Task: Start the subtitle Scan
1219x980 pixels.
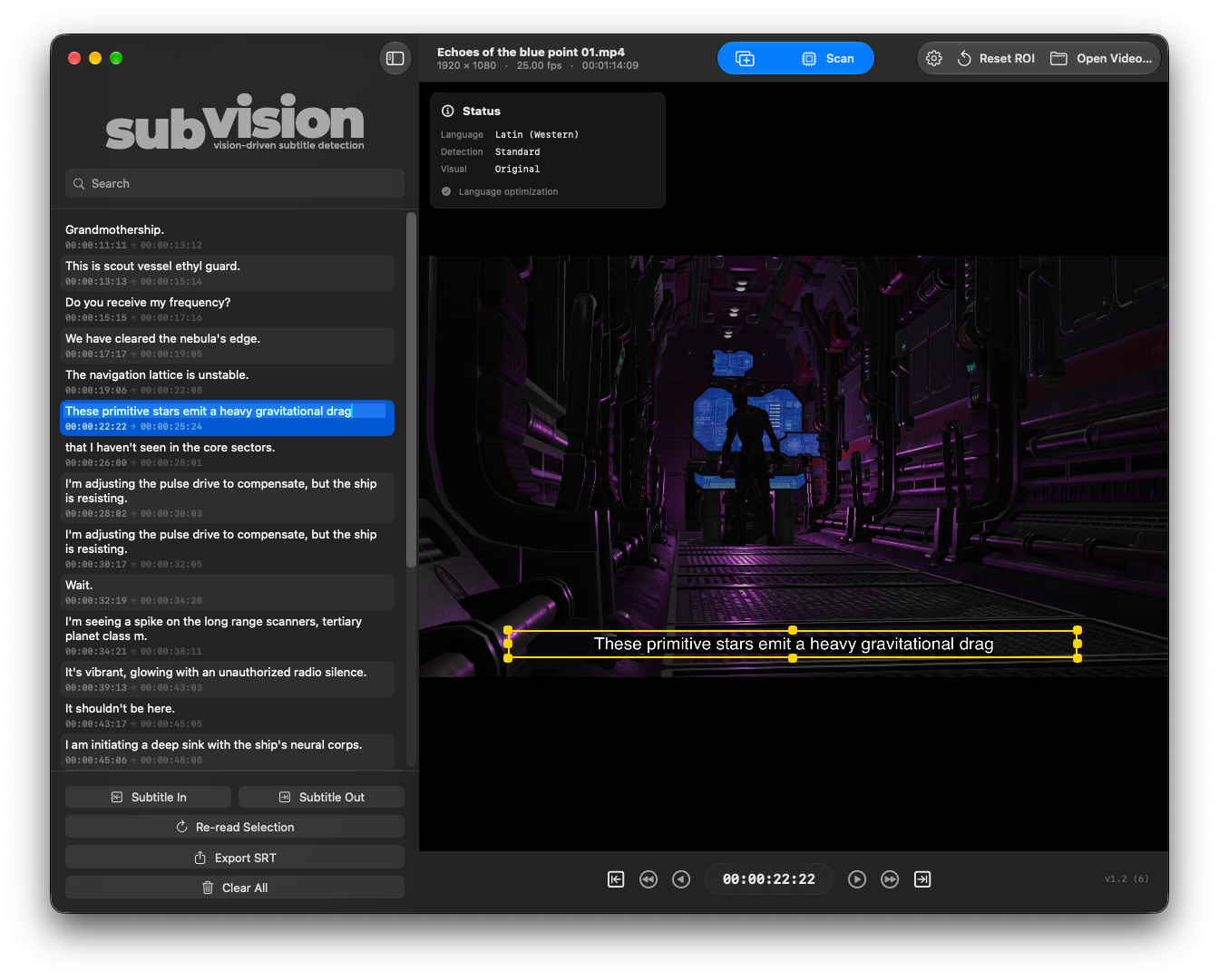Action: (x=828, y=58)
